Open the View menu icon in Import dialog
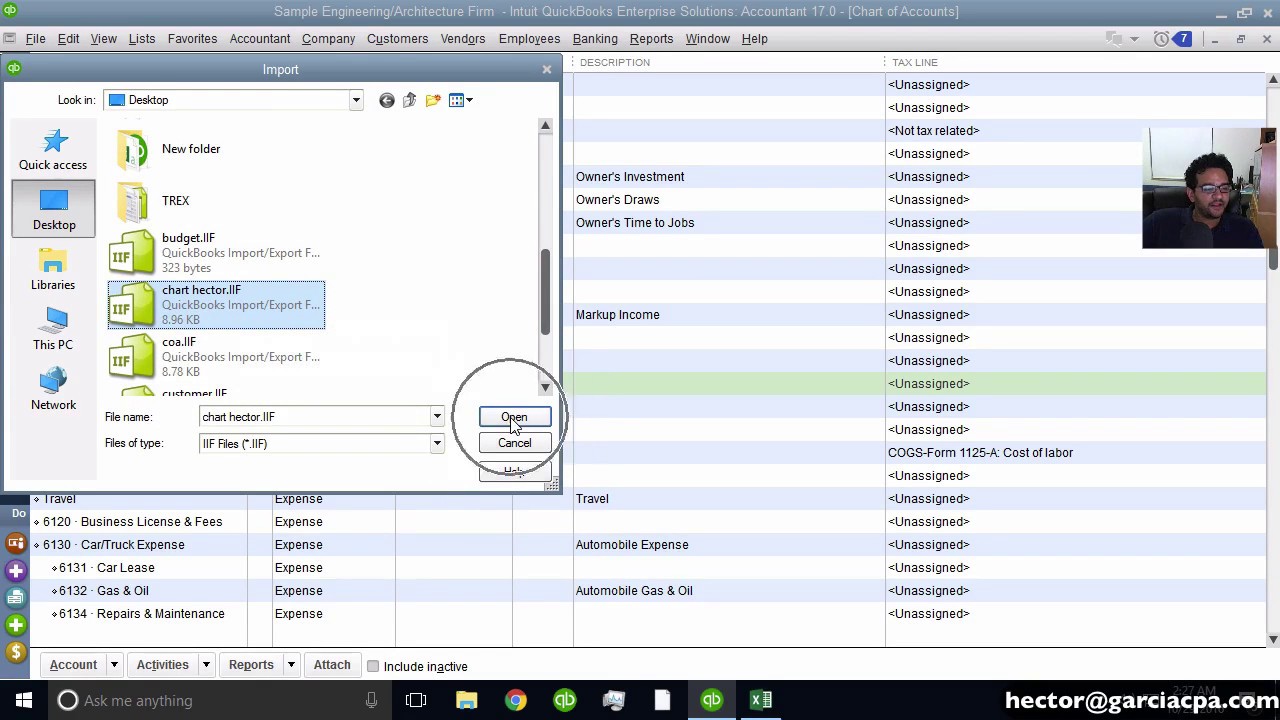Screen dimensions: 1280x720 pyautogui.click(x=460, y=100)
